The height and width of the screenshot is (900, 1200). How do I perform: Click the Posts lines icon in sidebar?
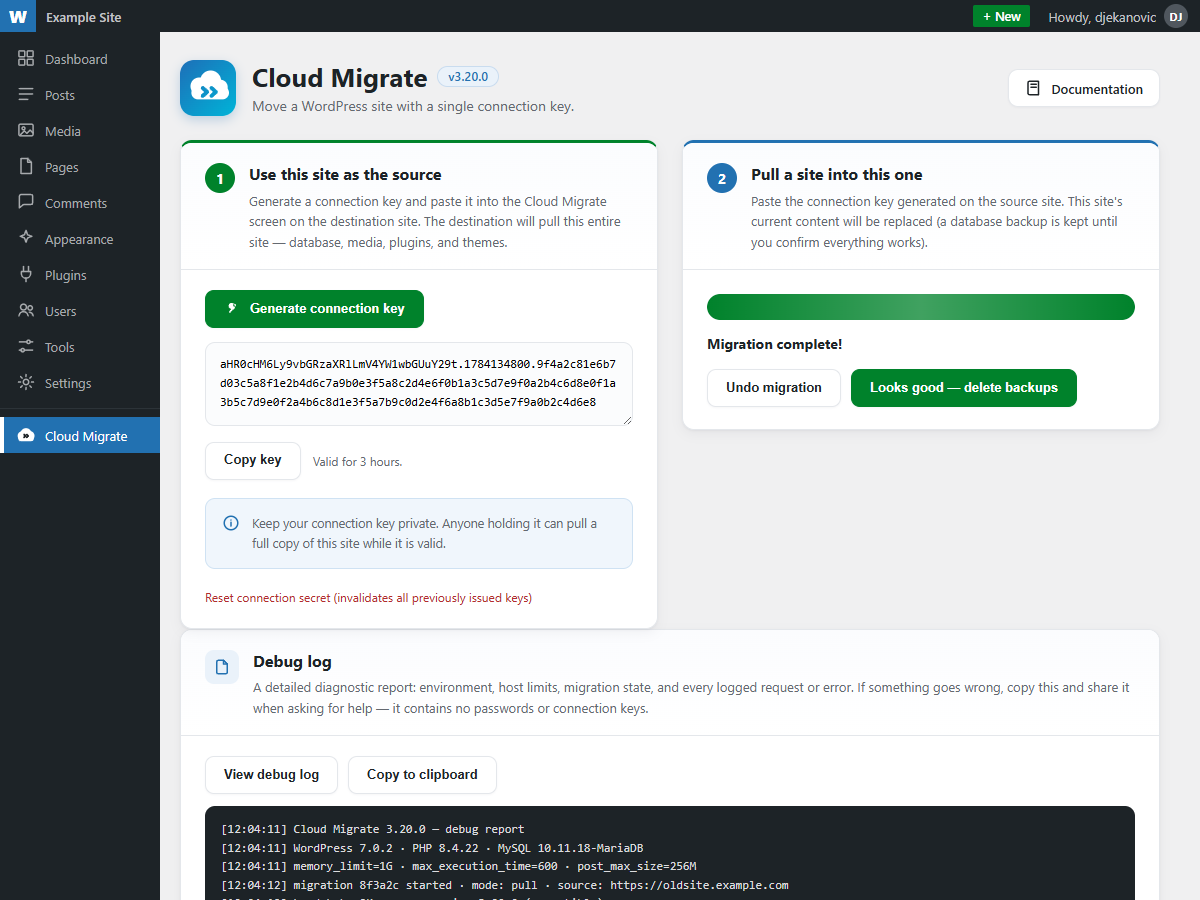click(x=26, y=95)
